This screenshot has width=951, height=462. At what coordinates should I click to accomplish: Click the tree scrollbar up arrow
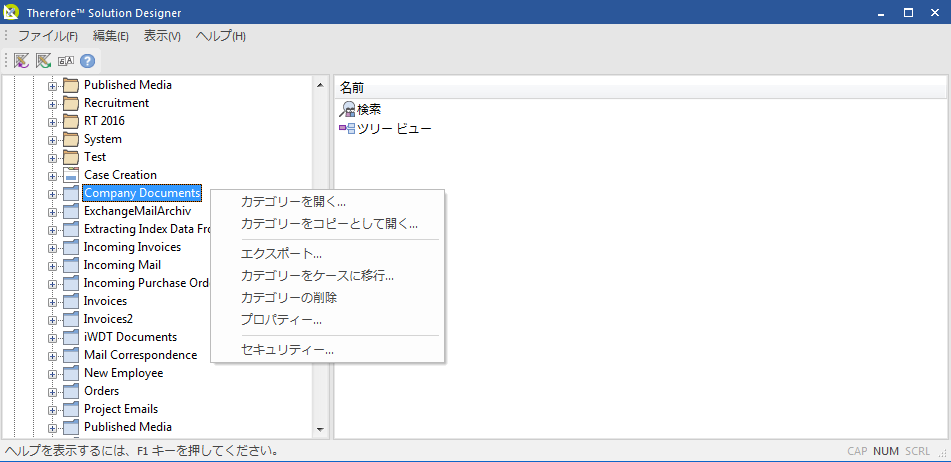tap(320, 85)
